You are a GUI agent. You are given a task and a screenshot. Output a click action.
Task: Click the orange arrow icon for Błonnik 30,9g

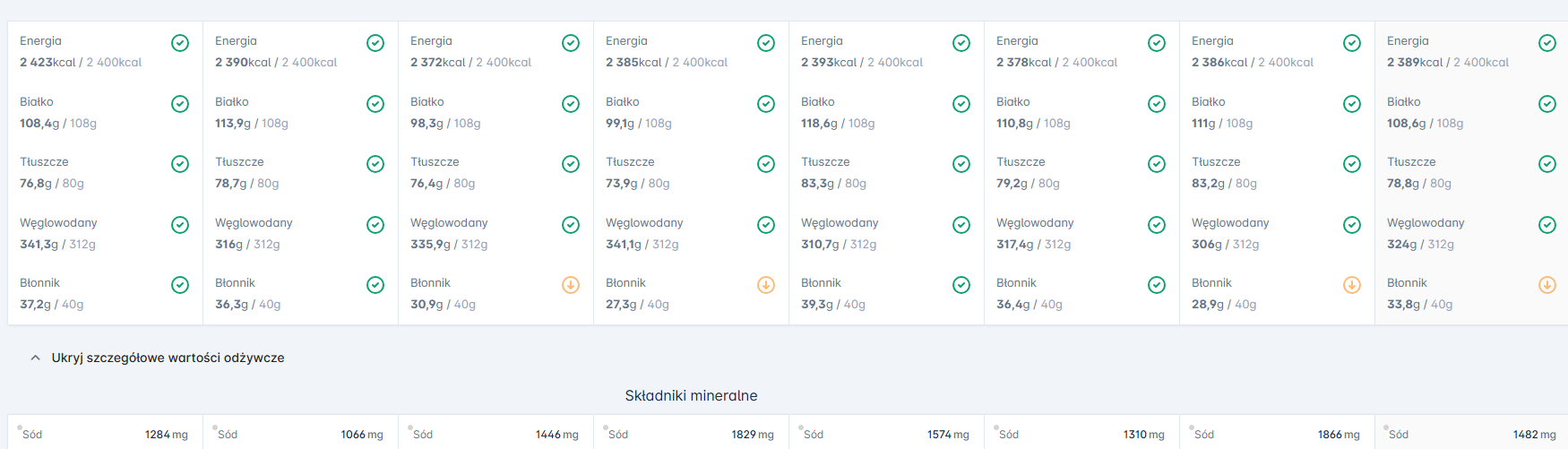click(571, 285)
